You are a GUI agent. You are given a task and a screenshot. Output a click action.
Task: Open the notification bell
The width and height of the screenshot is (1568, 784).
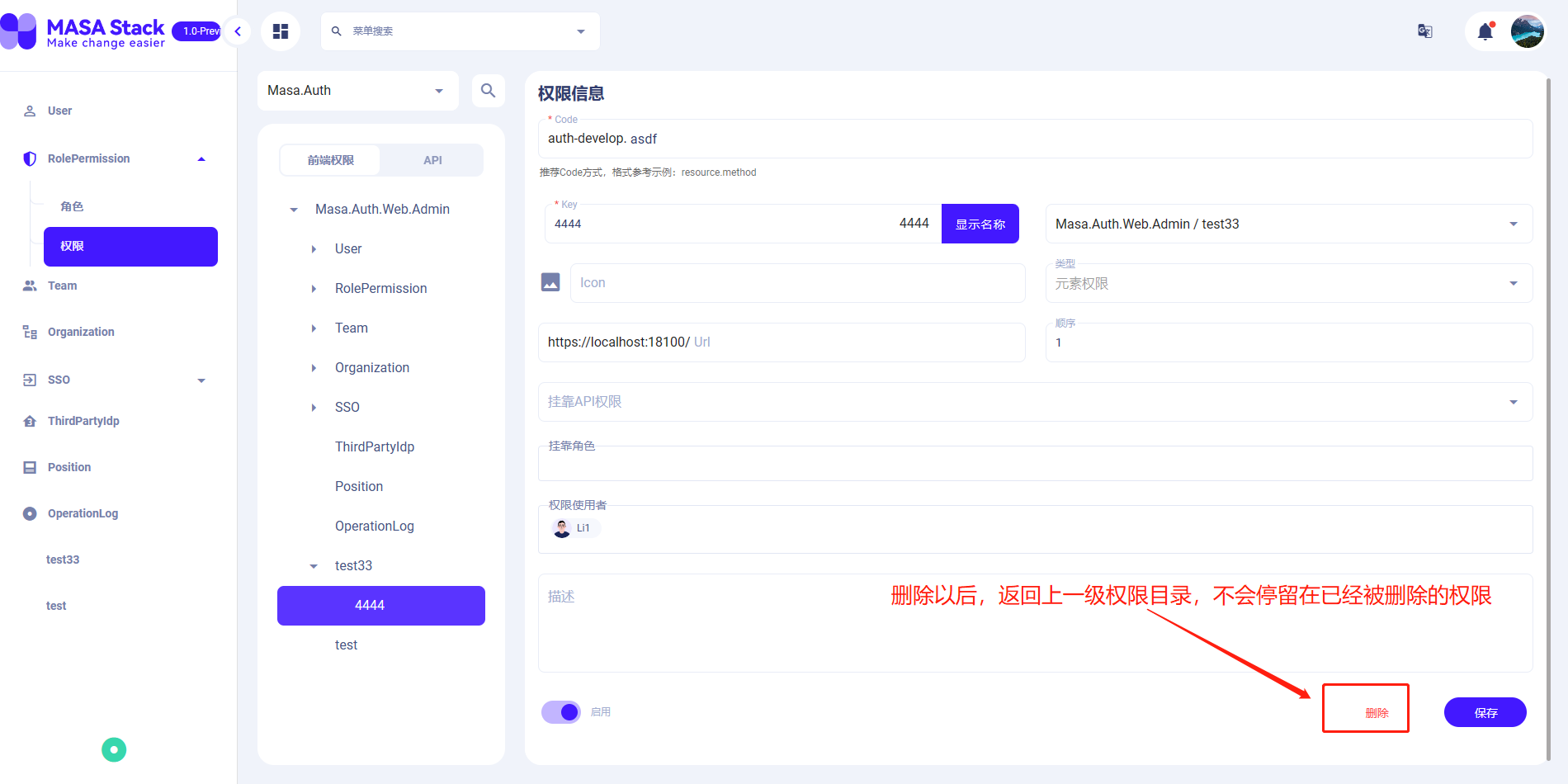coord(1484,31)
